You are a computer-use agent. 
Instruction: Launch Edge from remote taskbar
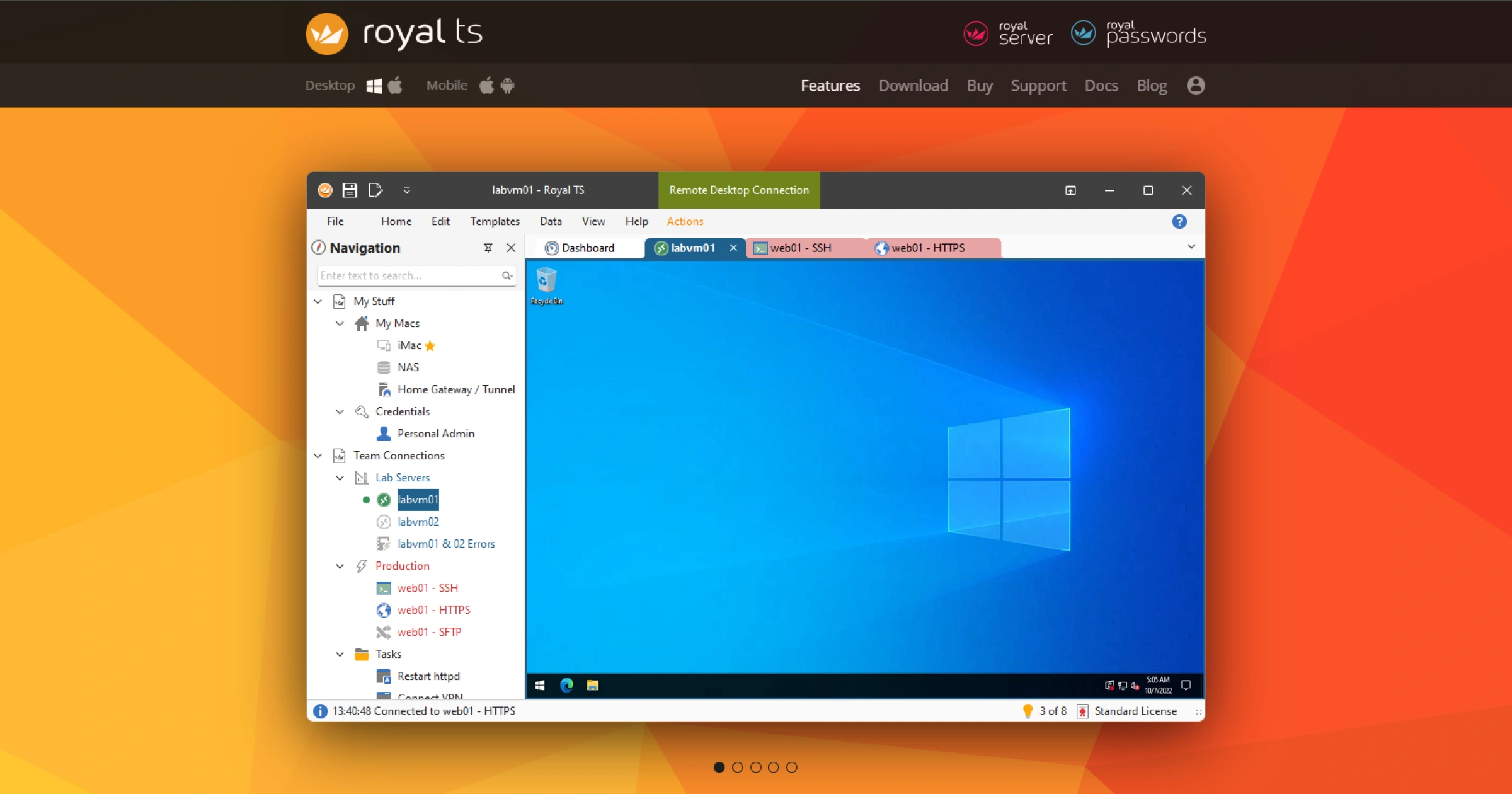click(566, 686)
